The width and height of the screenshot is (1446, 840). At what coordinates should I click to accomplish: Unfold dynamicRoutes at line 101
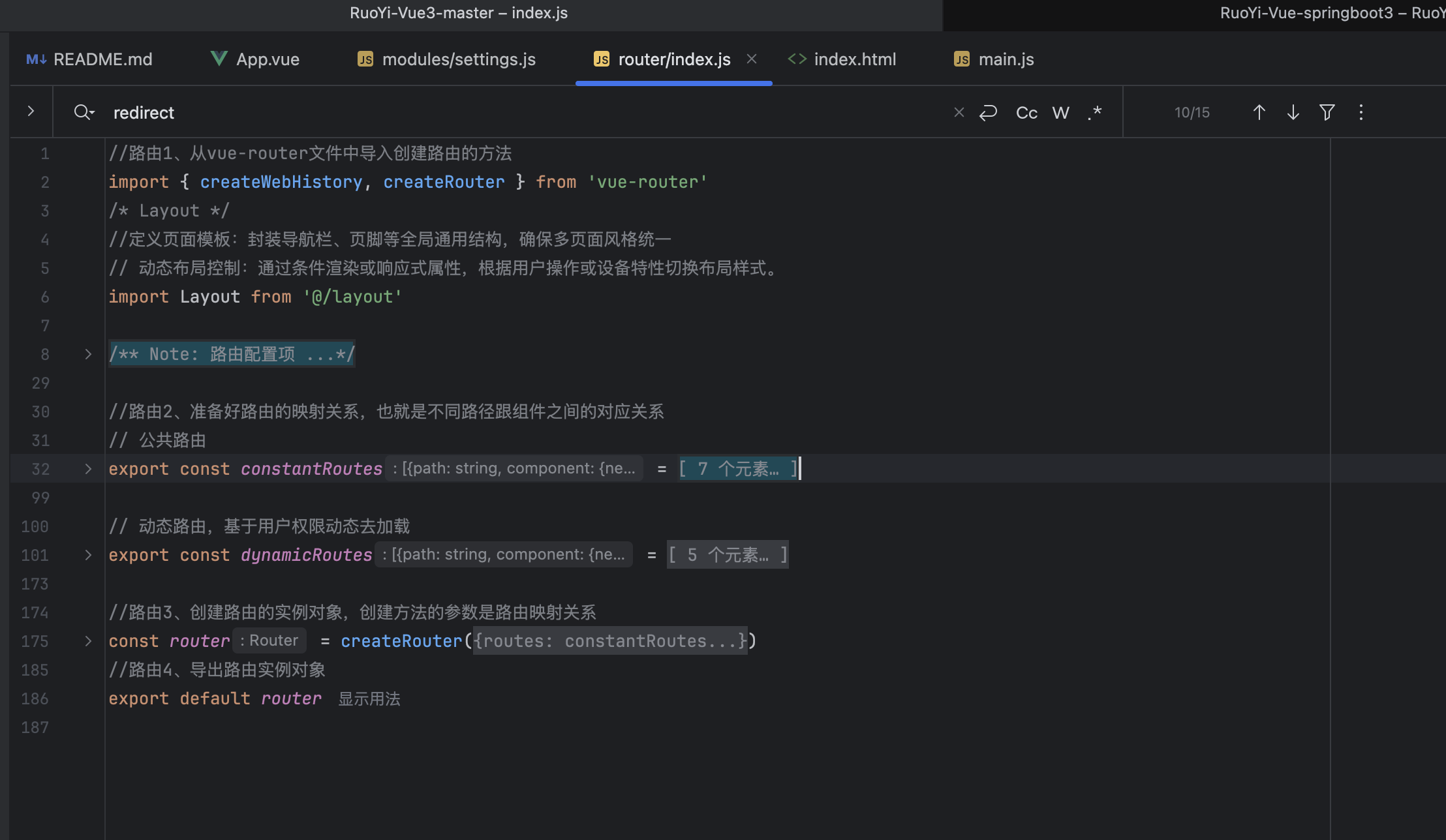tap(88, 555)
